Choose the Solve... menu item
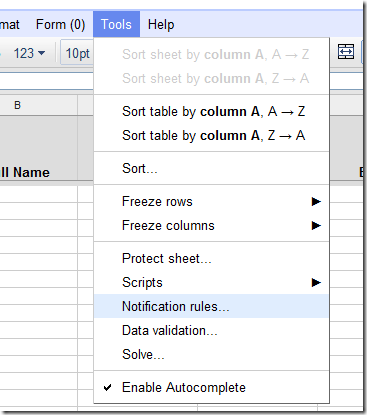The image size is (367, 415). [x=211, y=354]
